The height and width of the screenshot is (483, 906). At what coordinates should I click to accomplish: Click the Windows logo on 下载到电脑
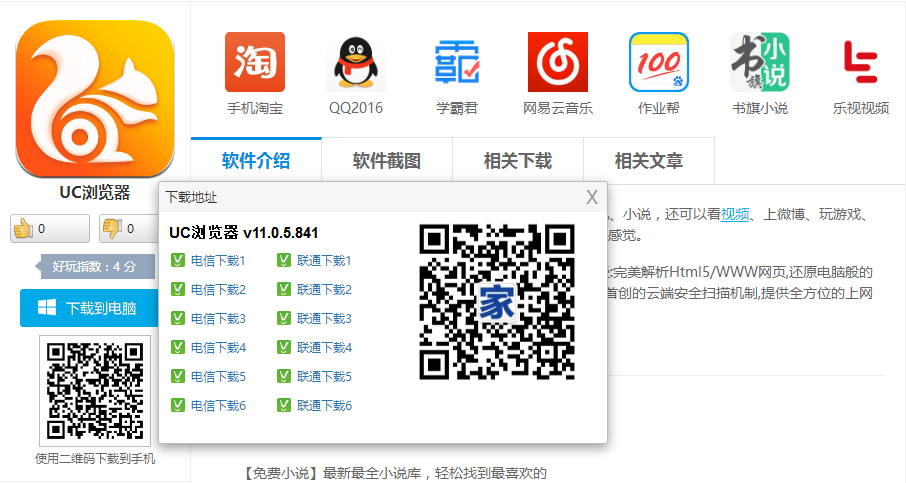(x=47, y=307)
